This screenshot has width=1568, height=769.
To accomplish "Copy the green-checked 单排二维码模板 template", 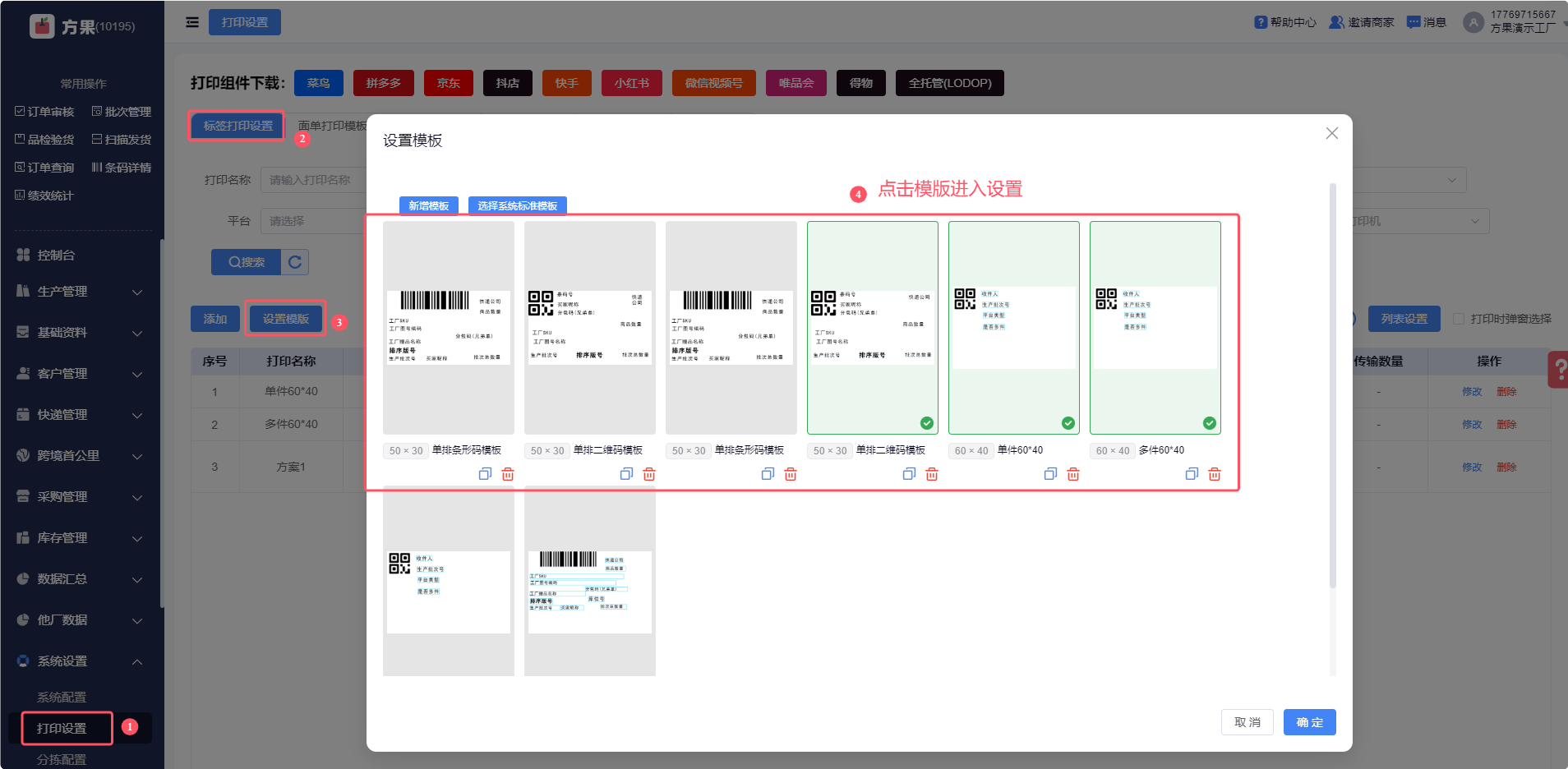I will [909, 474].
